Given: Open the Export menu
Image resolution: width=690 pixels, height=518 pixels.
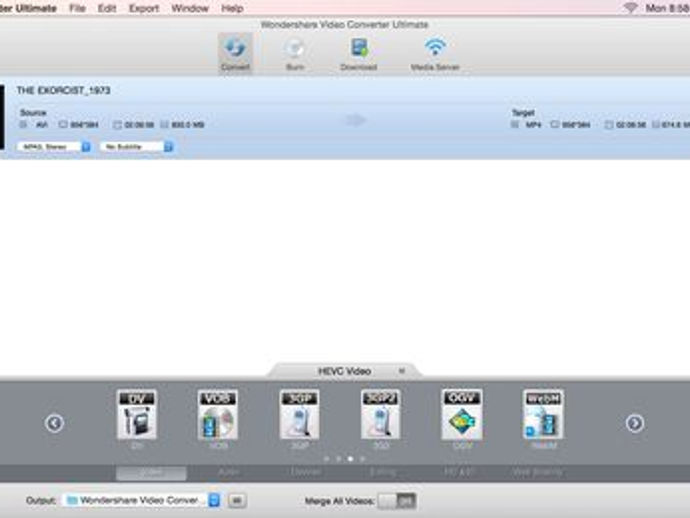Looking at the screenshot, I should pyautogui.click(x=144, y=8).
